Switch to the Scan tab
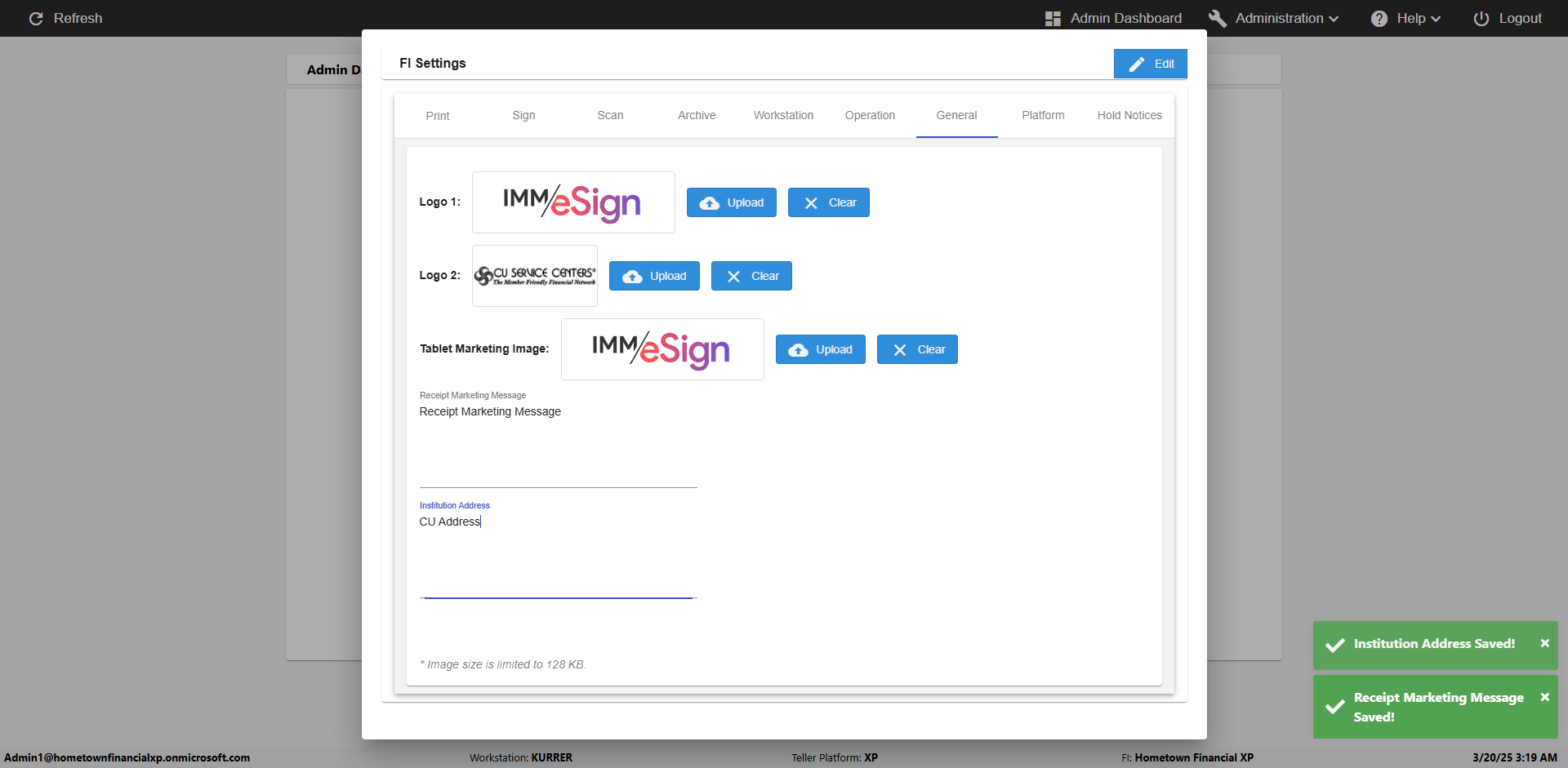This screenshot has width=1568, height=768. 611,116
